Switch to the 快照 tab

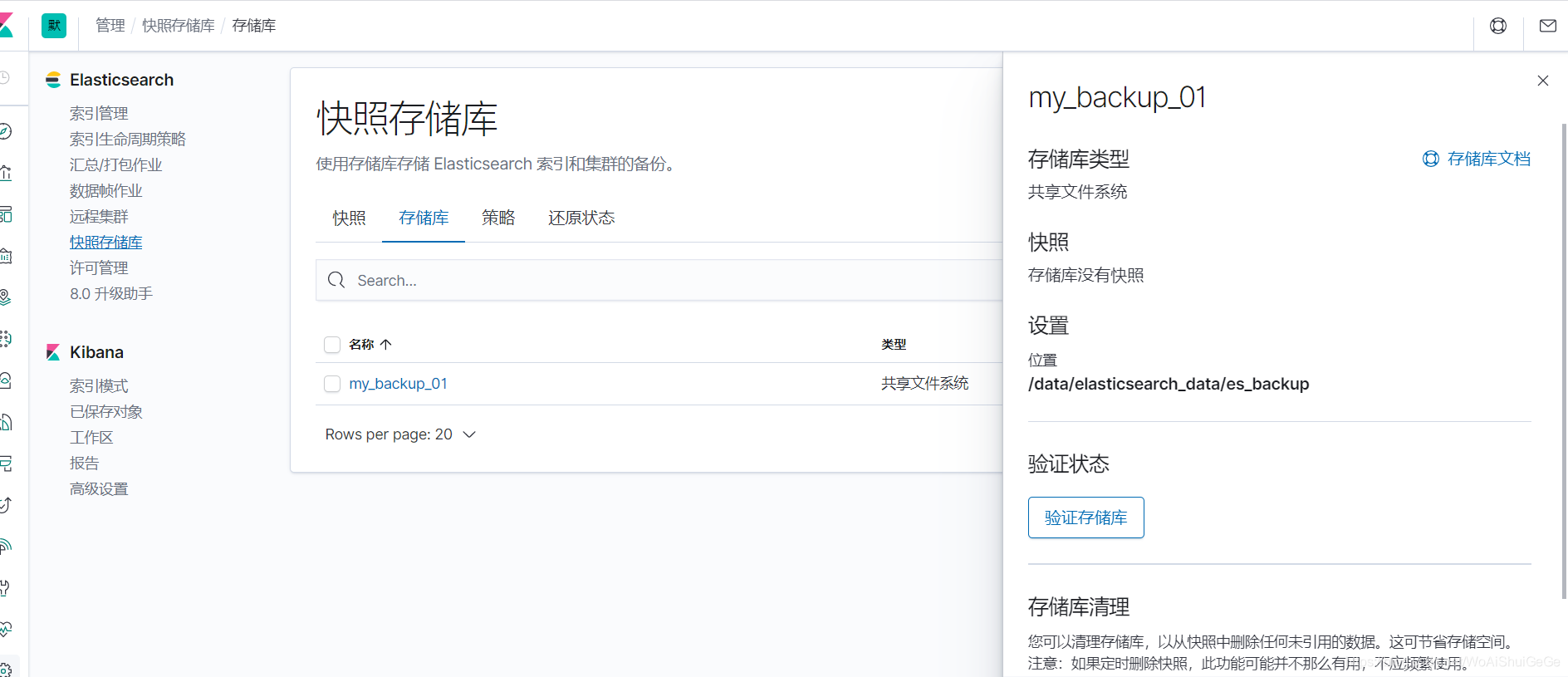coord(349,218)
